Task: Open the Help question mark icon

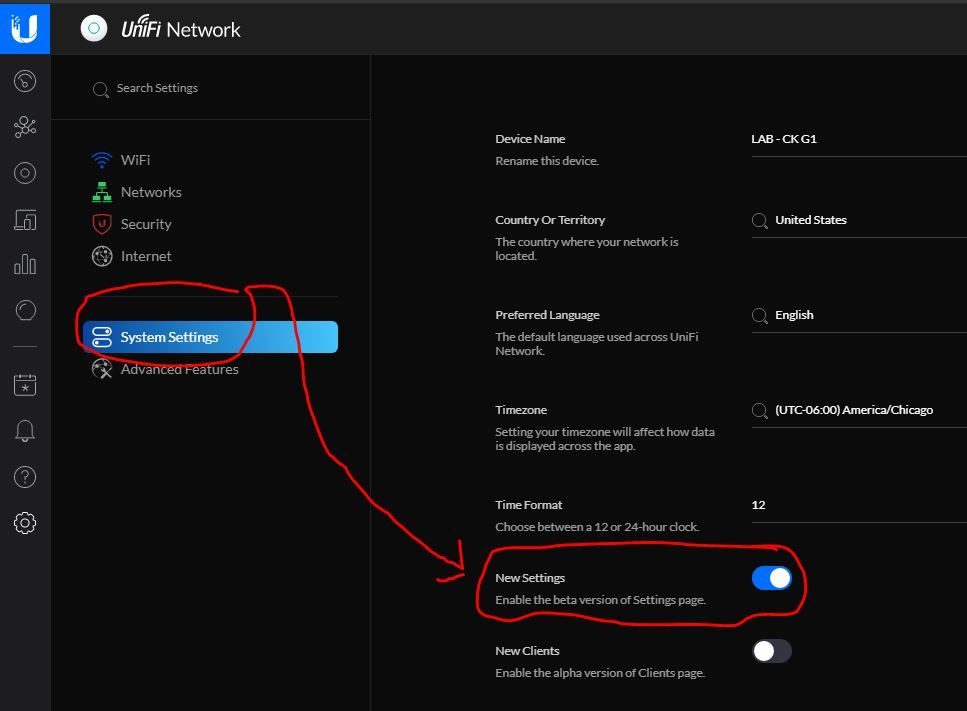Action: point(25,477)
